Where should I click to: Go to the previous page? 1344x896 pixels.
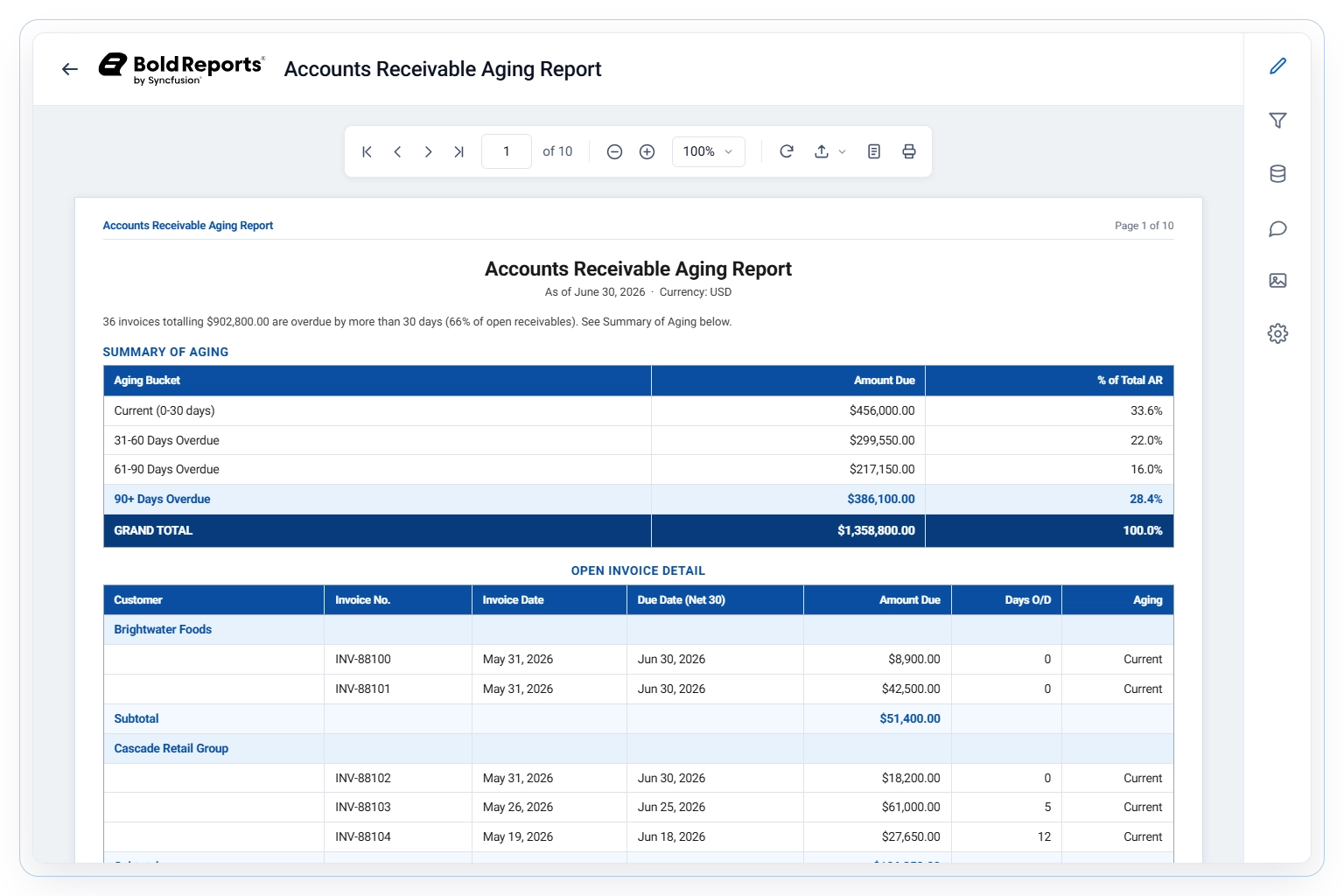pos(397,151)
